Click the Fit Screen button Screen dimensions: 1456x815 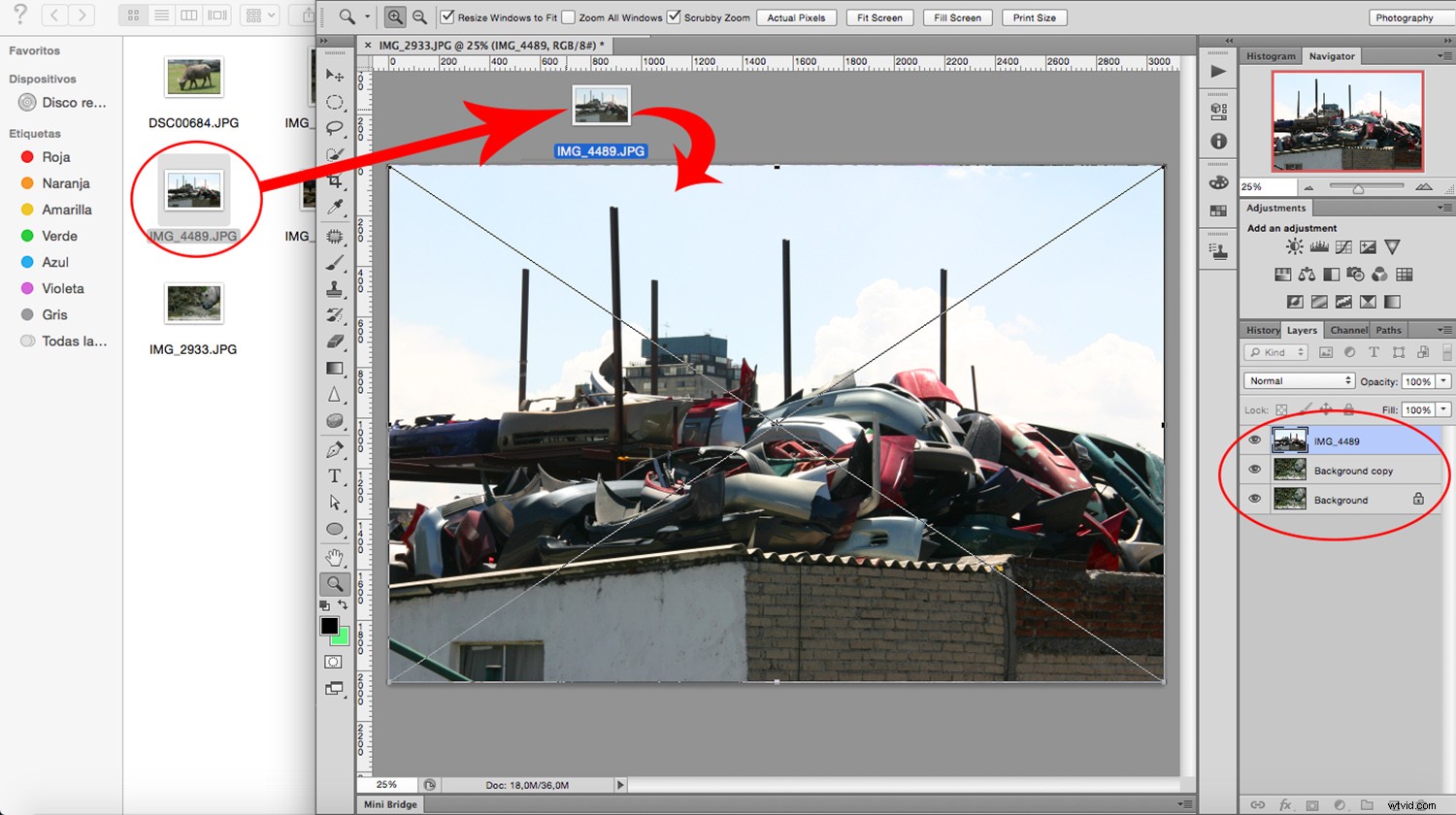click(878, 16)
